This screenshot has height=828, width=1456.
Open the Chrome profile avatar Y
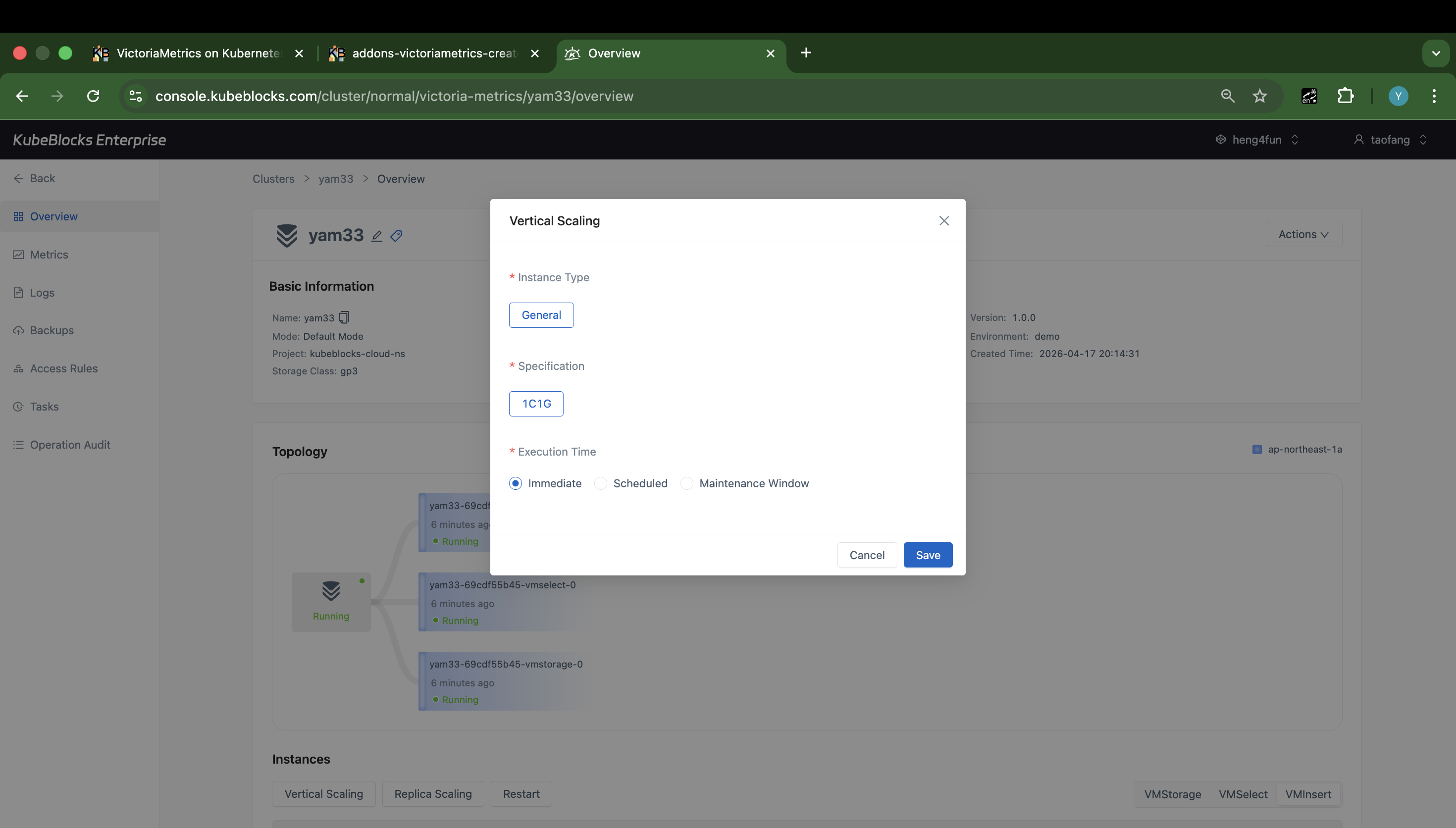pyautogui.click(x=1398, y=96)
